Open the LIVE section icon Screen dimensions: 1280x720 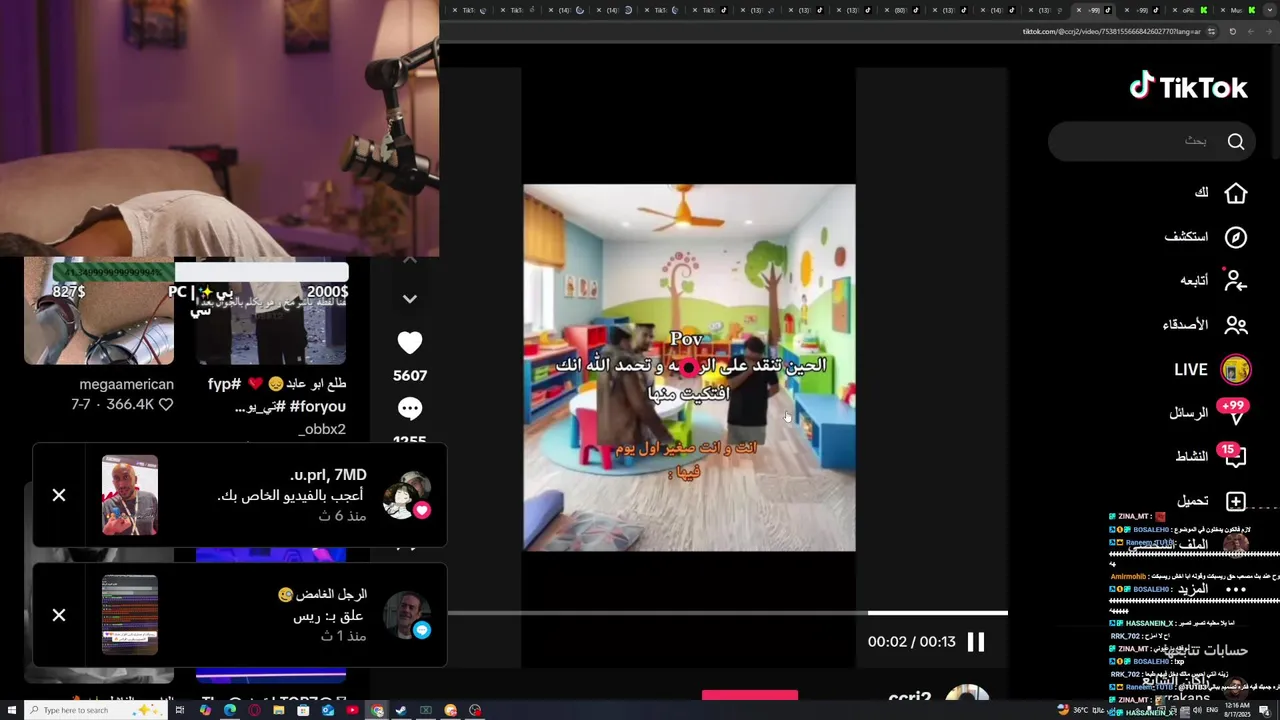tap(1236, 369)
